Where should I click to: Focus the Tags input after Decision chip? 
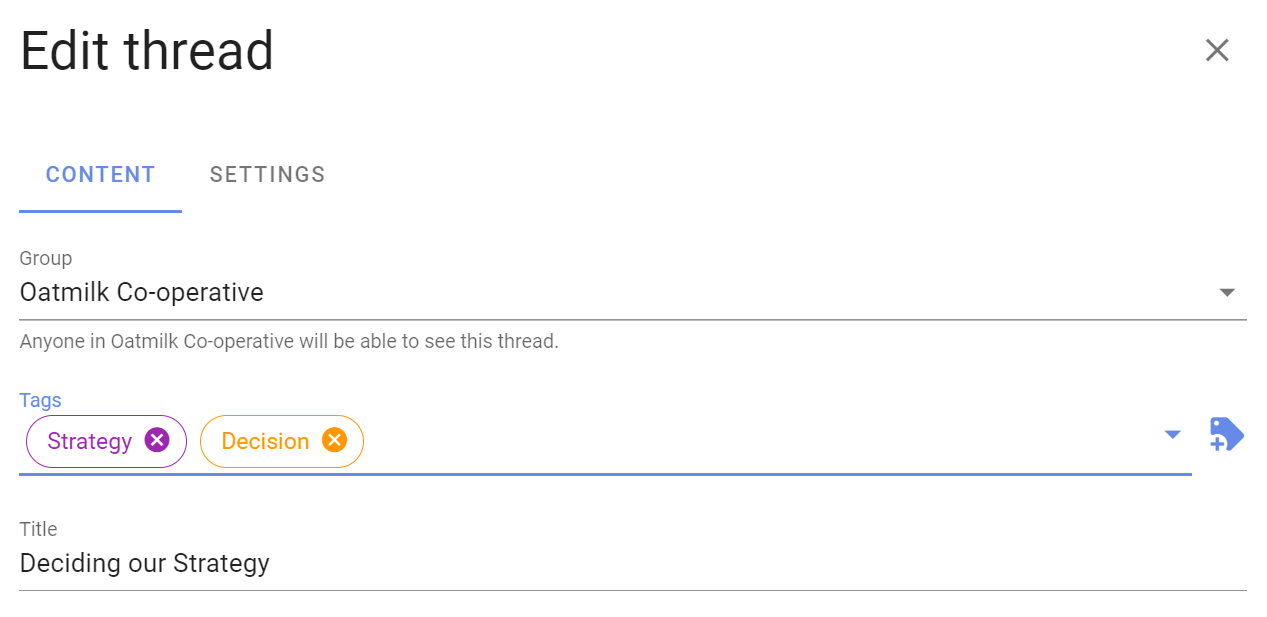[760, 441]
